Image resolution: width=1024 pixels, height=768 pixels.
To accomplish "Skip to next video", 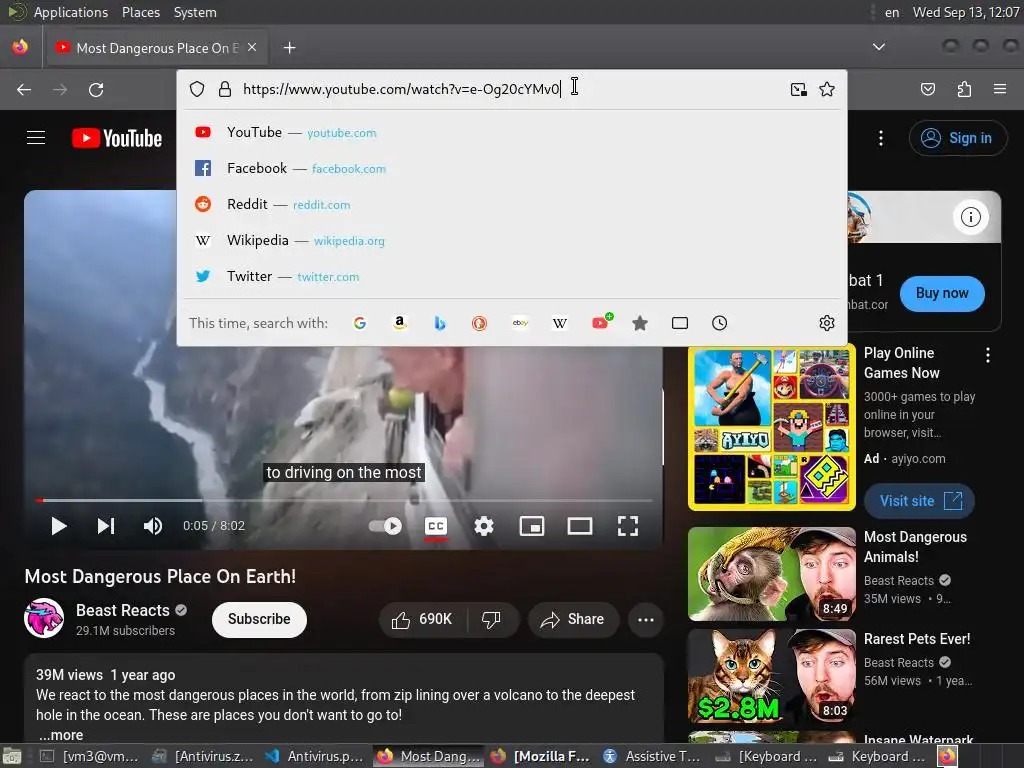I will coord(106,526).
